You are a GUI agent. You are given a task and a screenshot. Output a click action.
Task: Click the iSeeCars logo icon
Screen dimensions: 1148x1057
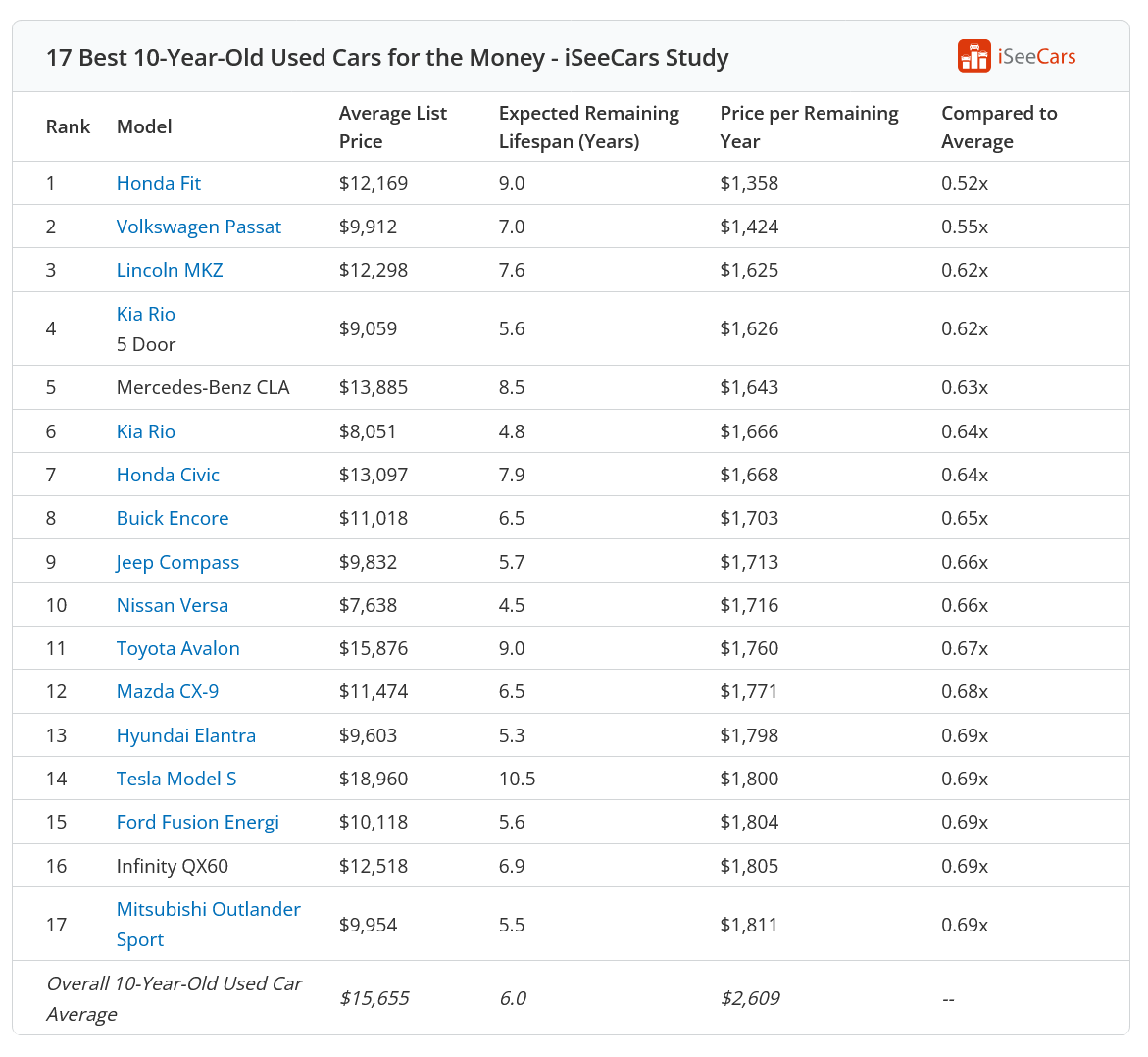point(973,56)
